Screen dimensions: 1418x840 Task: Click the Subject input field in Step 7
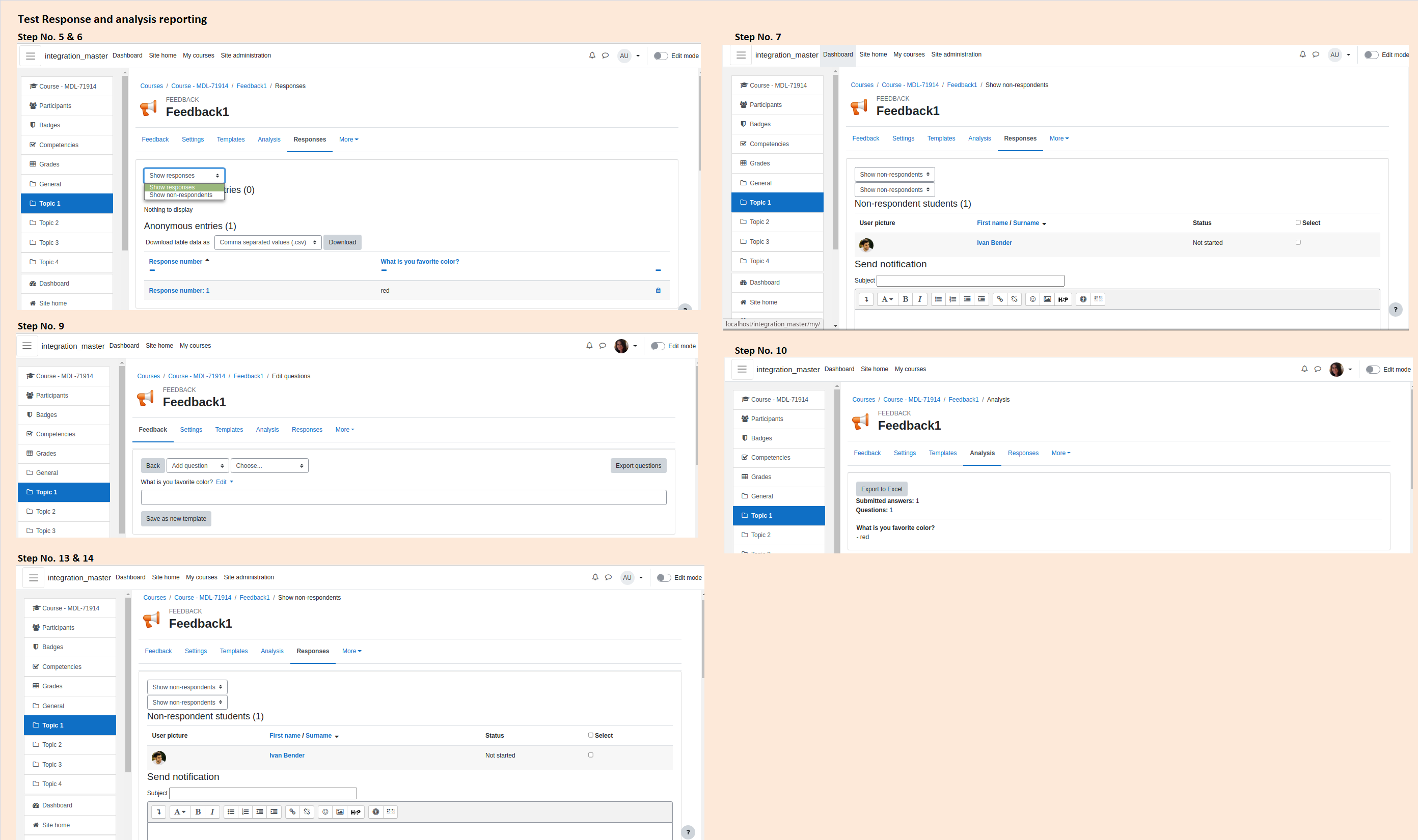tap(971, 281)
